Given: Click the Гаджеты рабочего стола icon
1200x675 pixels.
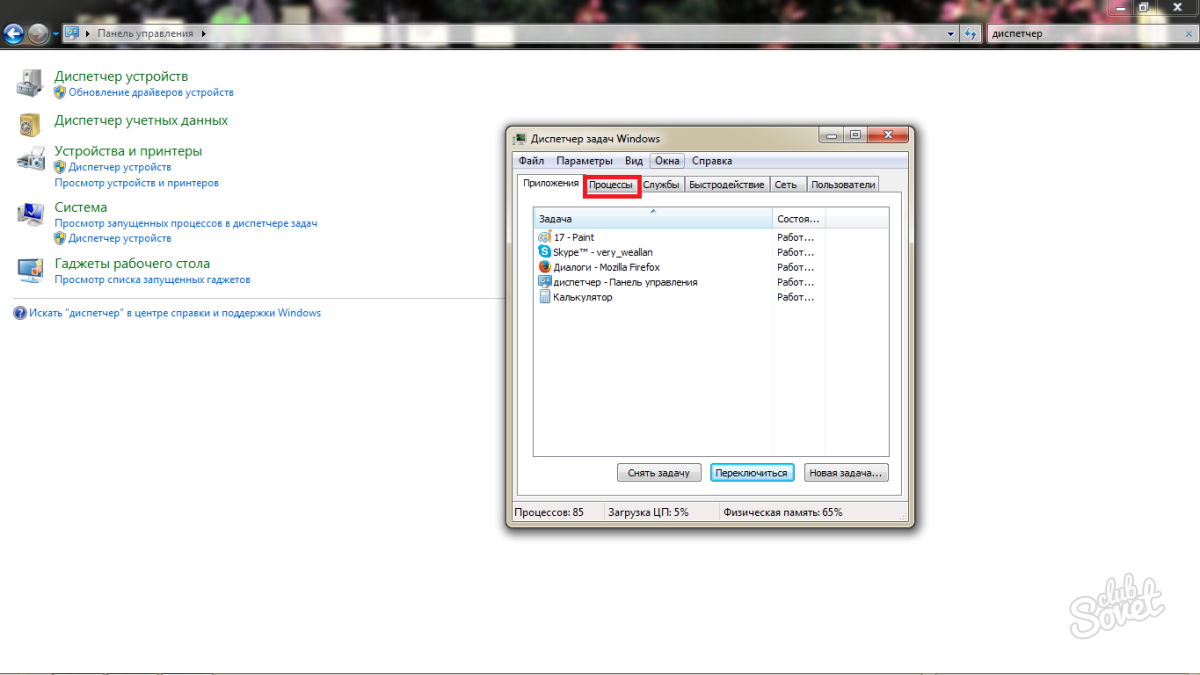Looking at the screenshot, I should coord(31,270).
